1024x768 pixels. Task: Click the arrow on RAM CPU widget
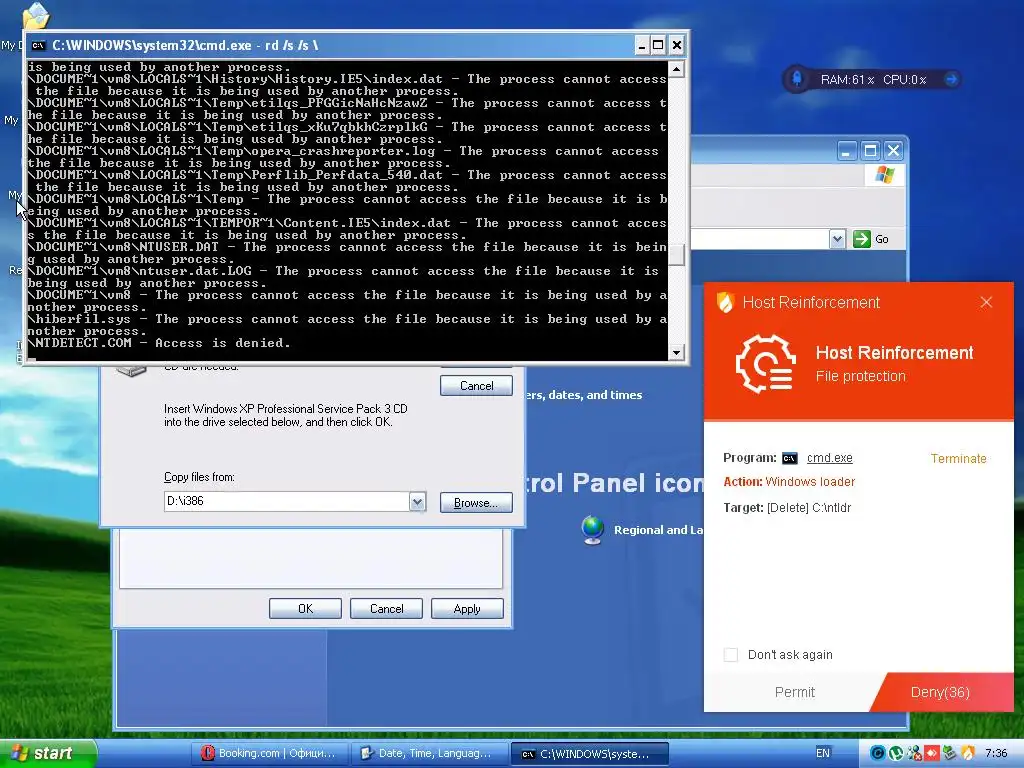pyautogui.click(x=952, y=79)
